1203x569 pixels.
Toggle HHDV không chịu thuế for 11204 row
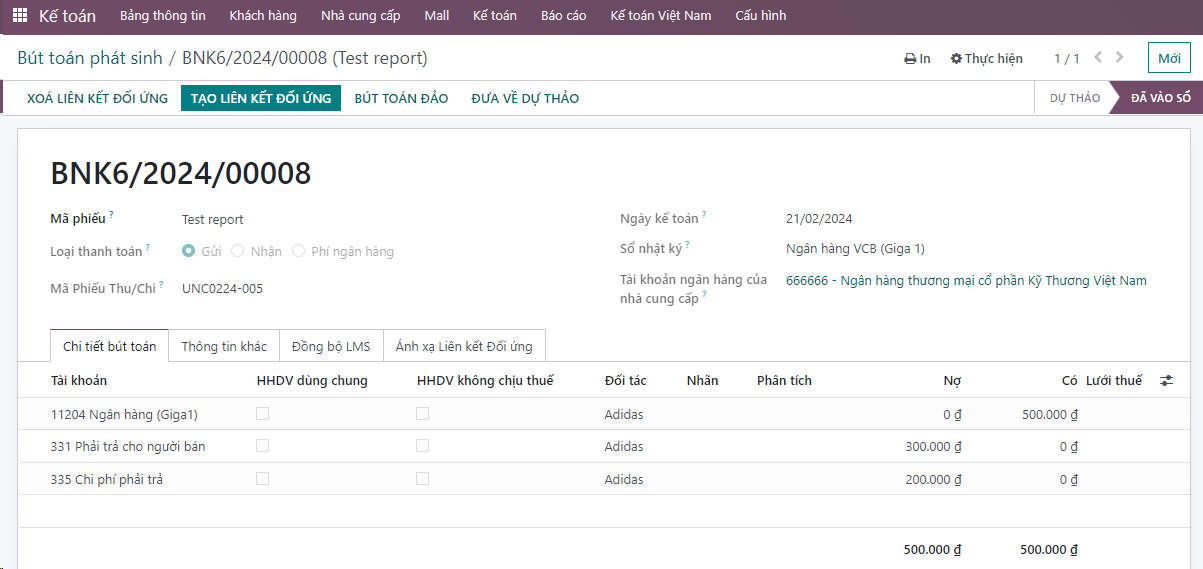point(423,413)
